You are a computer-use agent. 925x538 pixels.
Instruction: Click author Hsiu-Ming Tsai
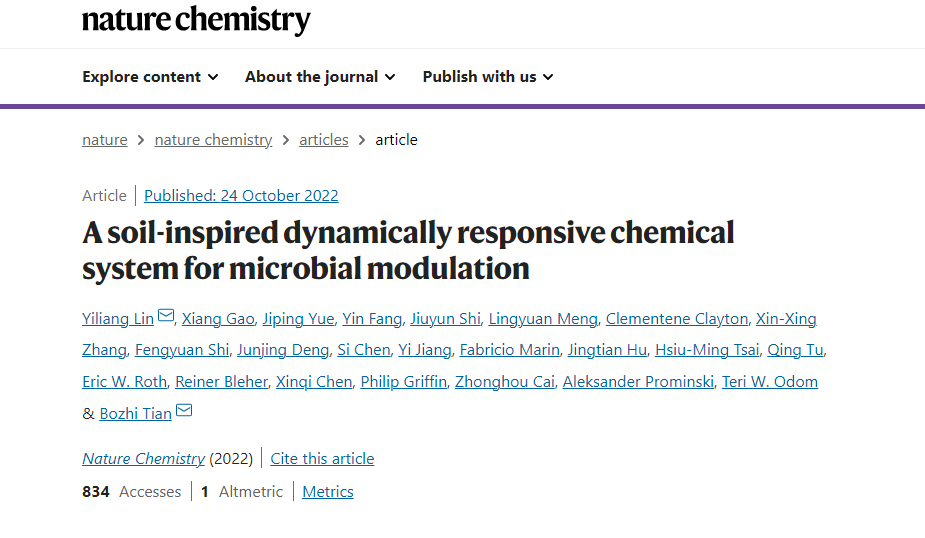(707, 350)
